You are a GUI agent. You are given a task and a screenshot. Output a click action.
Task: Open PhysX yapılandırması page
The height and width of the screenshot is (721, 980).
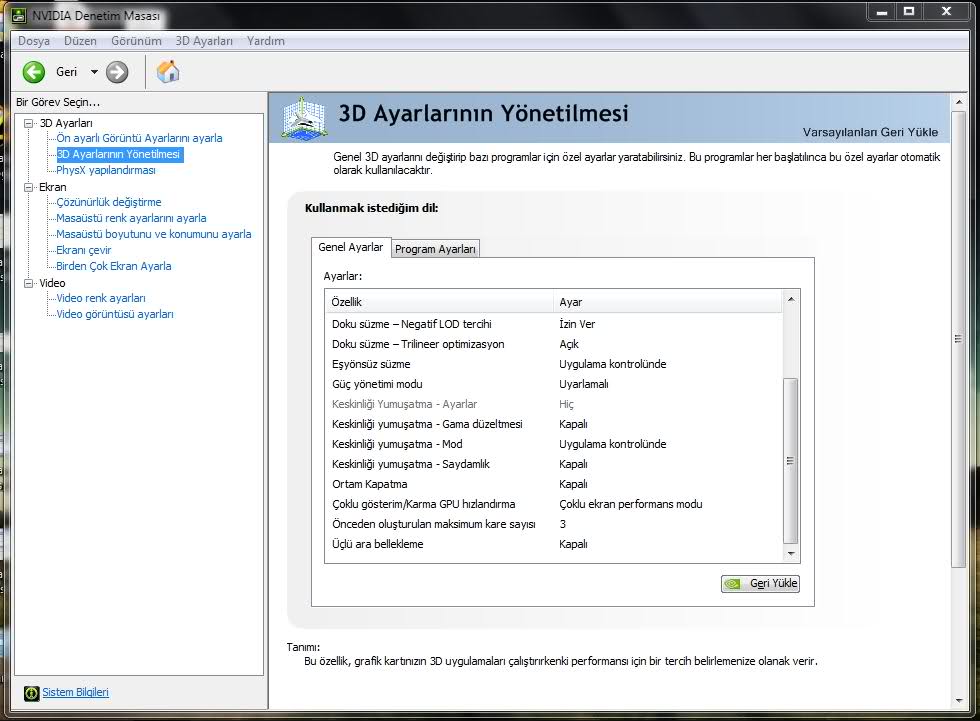pos(106,170)
